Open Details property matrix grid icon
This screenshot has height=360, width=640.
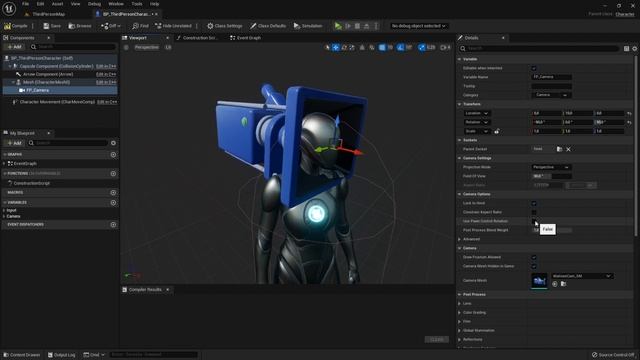tap(627, 49)
